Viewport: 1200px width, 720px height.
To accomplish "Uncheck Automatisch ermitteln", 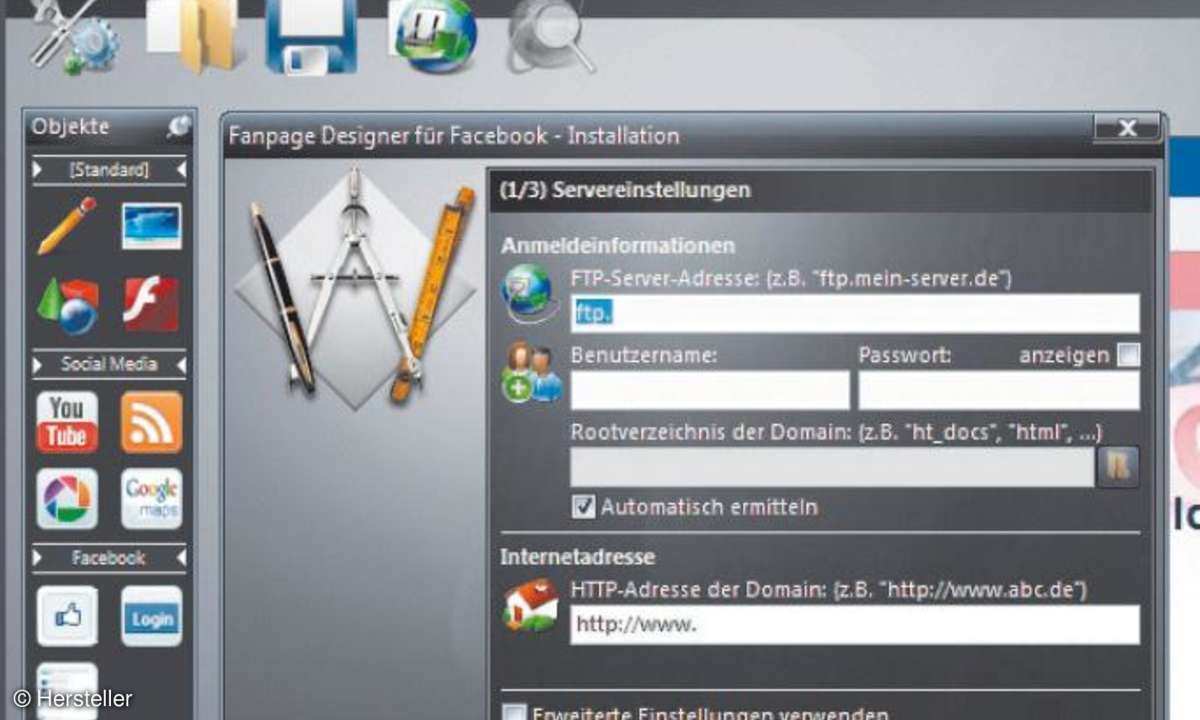I will 583,507.
